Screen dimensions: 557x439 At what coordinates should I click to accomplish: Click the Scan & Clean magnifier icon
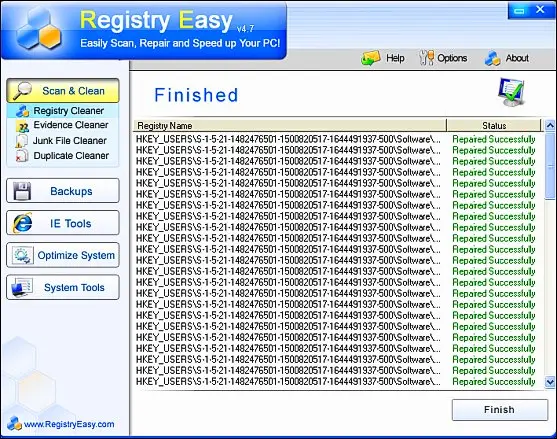22,91
